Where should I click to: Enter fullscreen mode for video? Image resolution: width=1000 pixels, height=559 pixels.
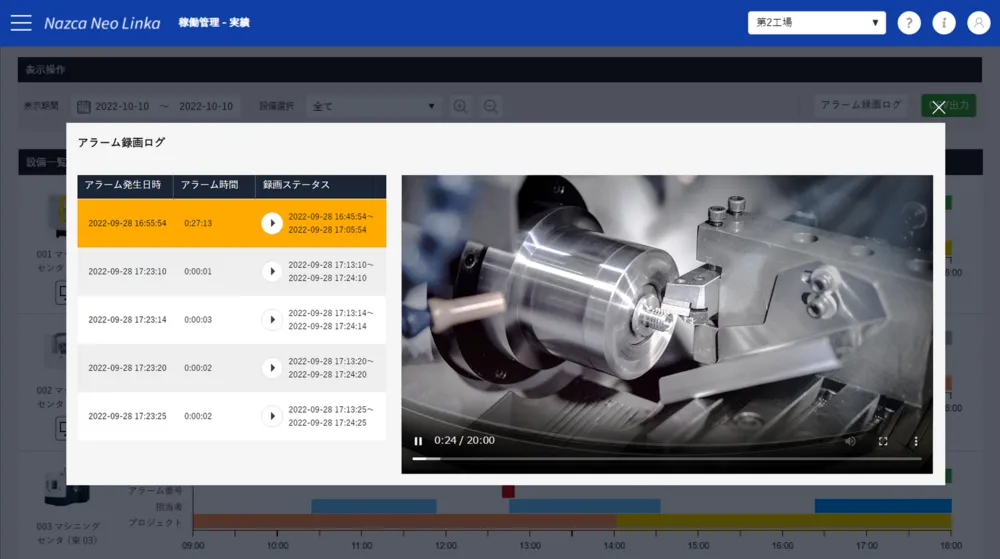pos(883,441)
